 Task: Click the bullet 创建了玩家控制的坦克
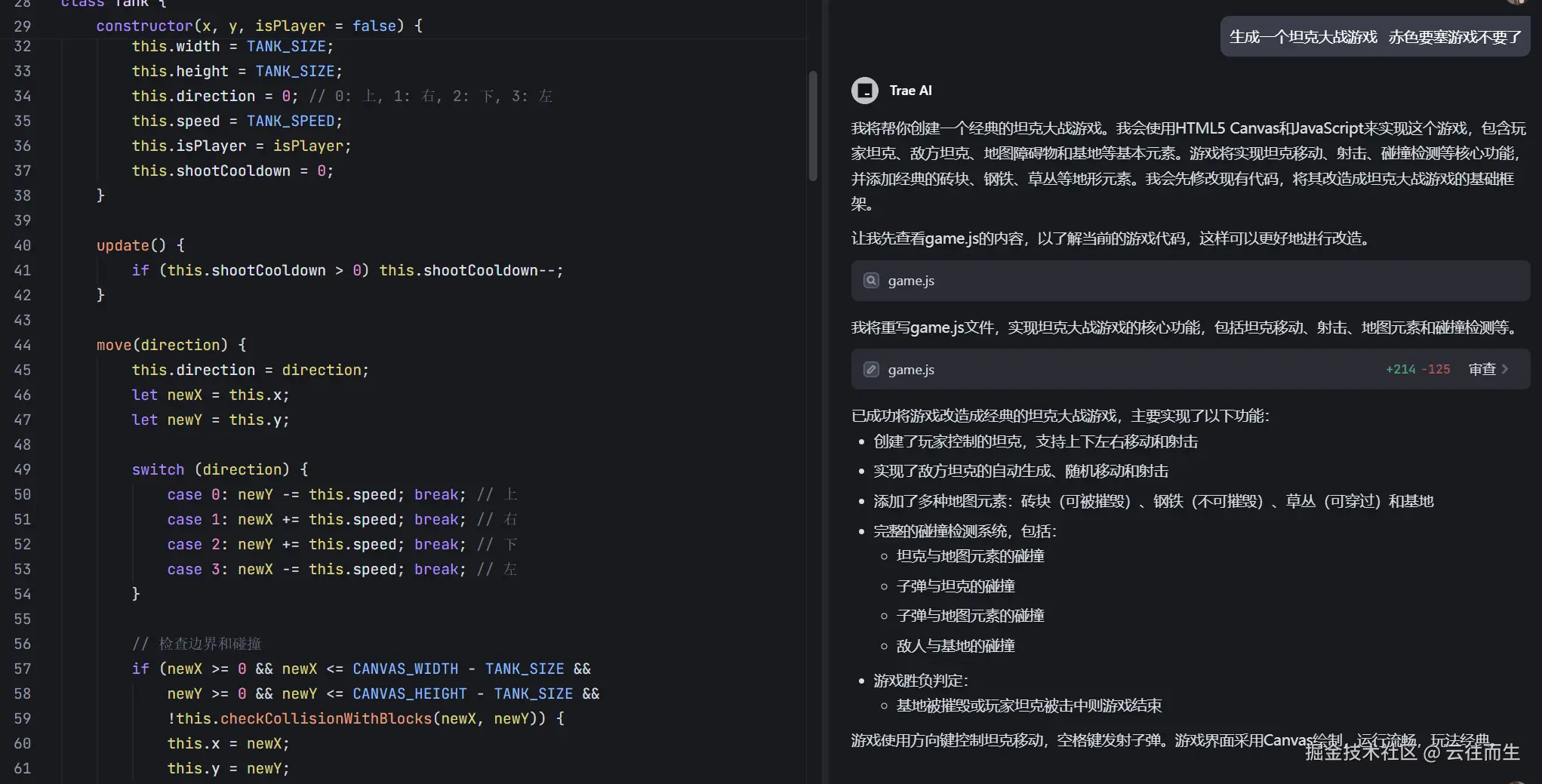pyautogui.click(x=1036, y=441)
